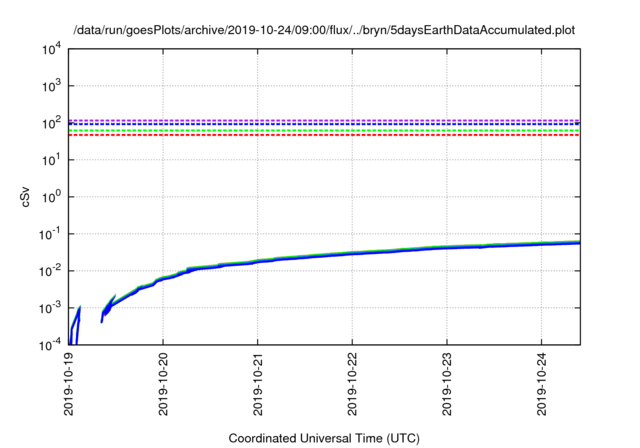Click the plot title file path

324,30
